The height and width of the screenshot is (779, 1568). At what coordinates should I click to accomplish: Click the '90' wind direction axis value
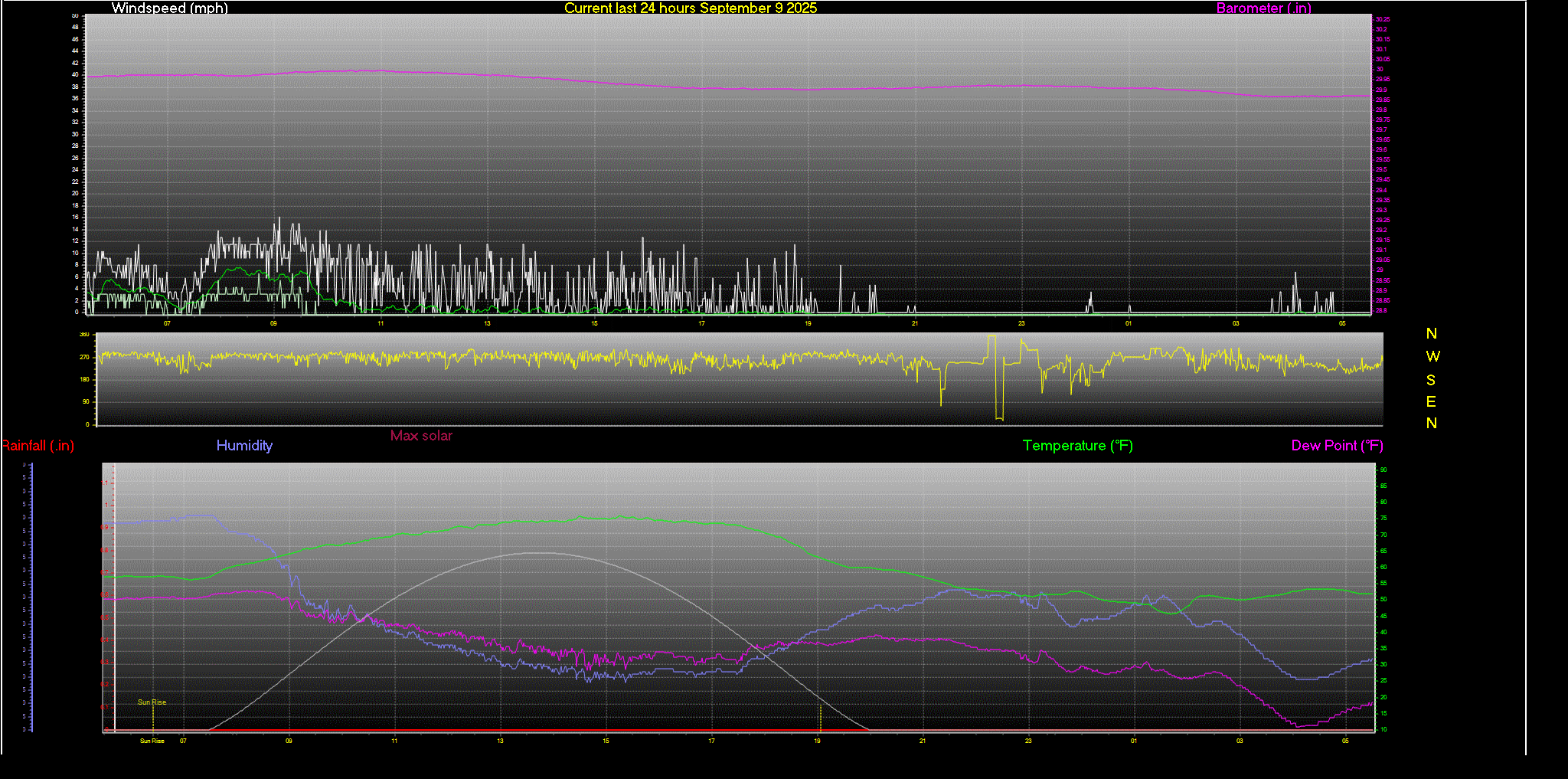click(x=86, y=401)
